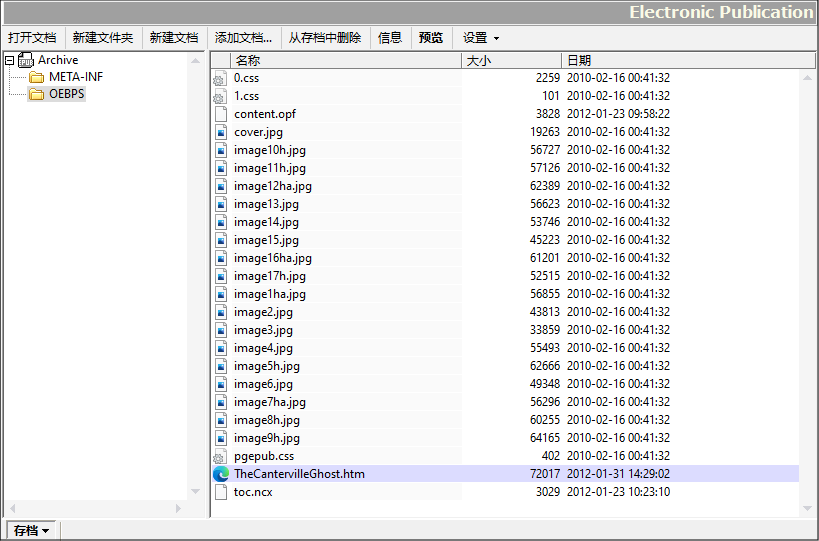Open the 设置 dropdown menu
Screen dimensions: 819x541
point(481,38)
